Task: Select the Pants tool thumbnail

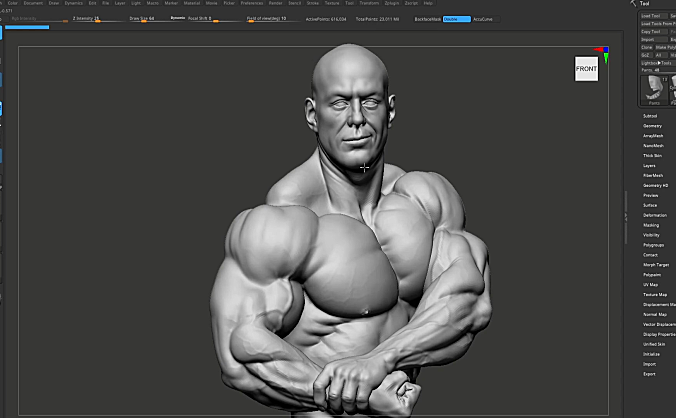Action: [654, 90]
